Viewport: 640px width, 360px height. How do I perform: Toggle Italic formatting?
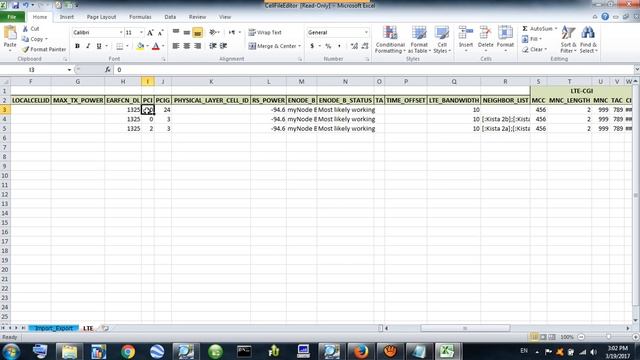tap(88, 46)
